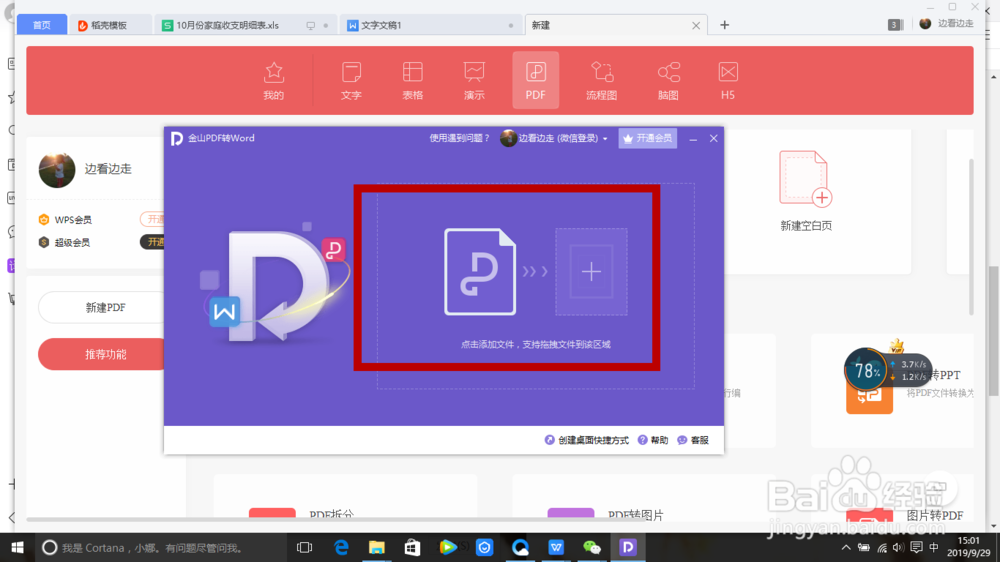Click display icon on xls tab
The image size is (1000, 562).
tap(311, 26)
